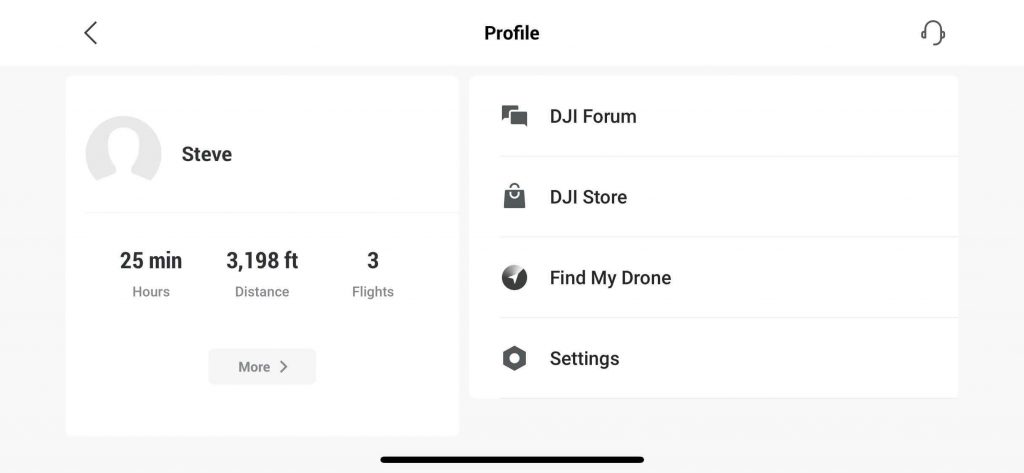Tap the Settings hexagon nut icon
Viewport: 1024px width, 473px height.
click(x=514, y=358)
